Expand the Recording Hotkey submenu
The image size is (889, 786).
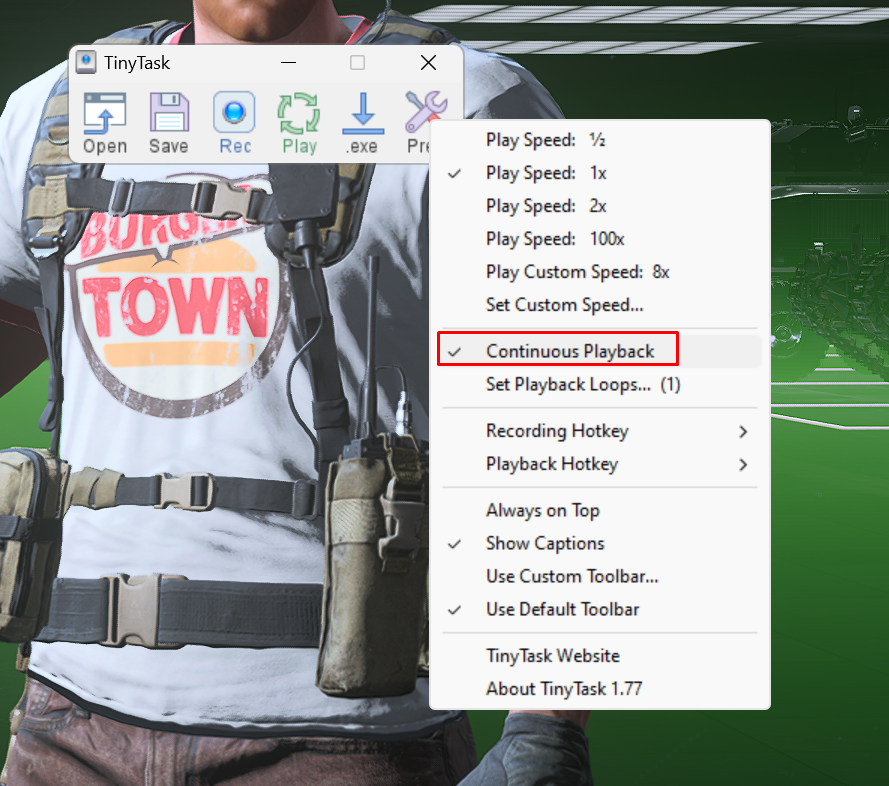point(600,431)
